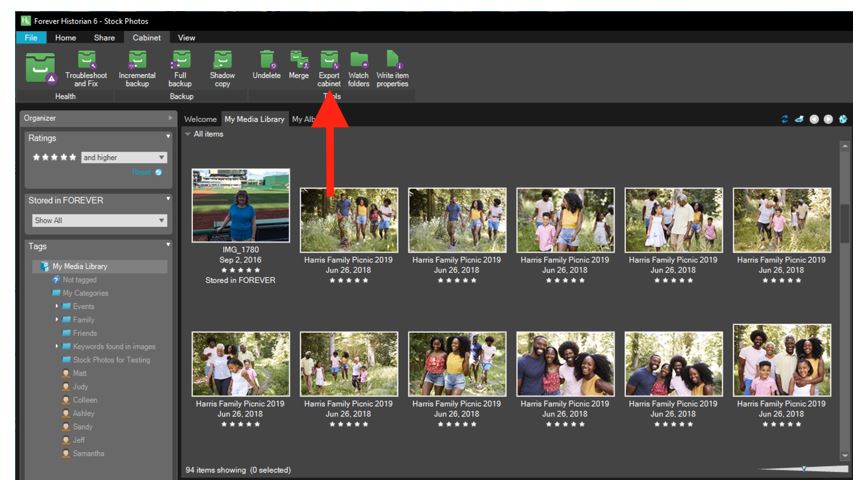The height and width of the screenshot is (491, 868).
Task: Switch to the View ribbon tab
Action: click(187, 38)
